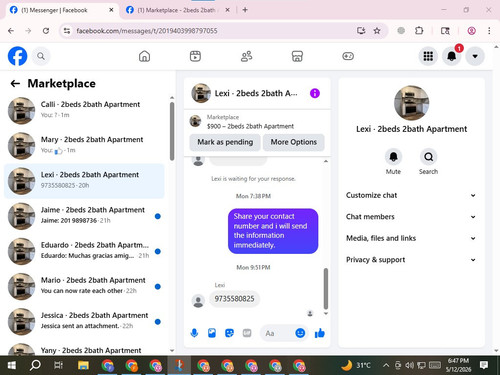Open Mario 2beds 2bath Apartment chat
The image size is (500, 375).
pos(84,286)
